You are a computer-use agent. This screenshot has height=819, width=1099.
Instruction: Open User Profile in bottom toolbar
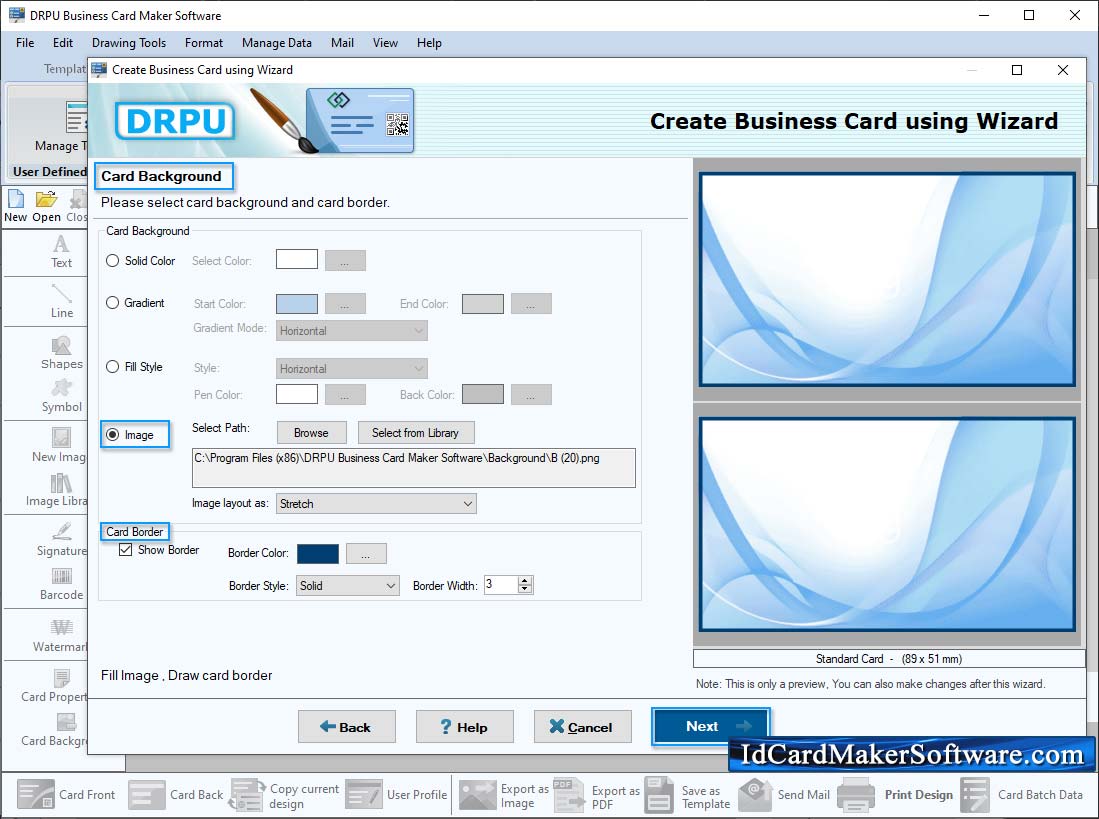[x=396, y=794]
